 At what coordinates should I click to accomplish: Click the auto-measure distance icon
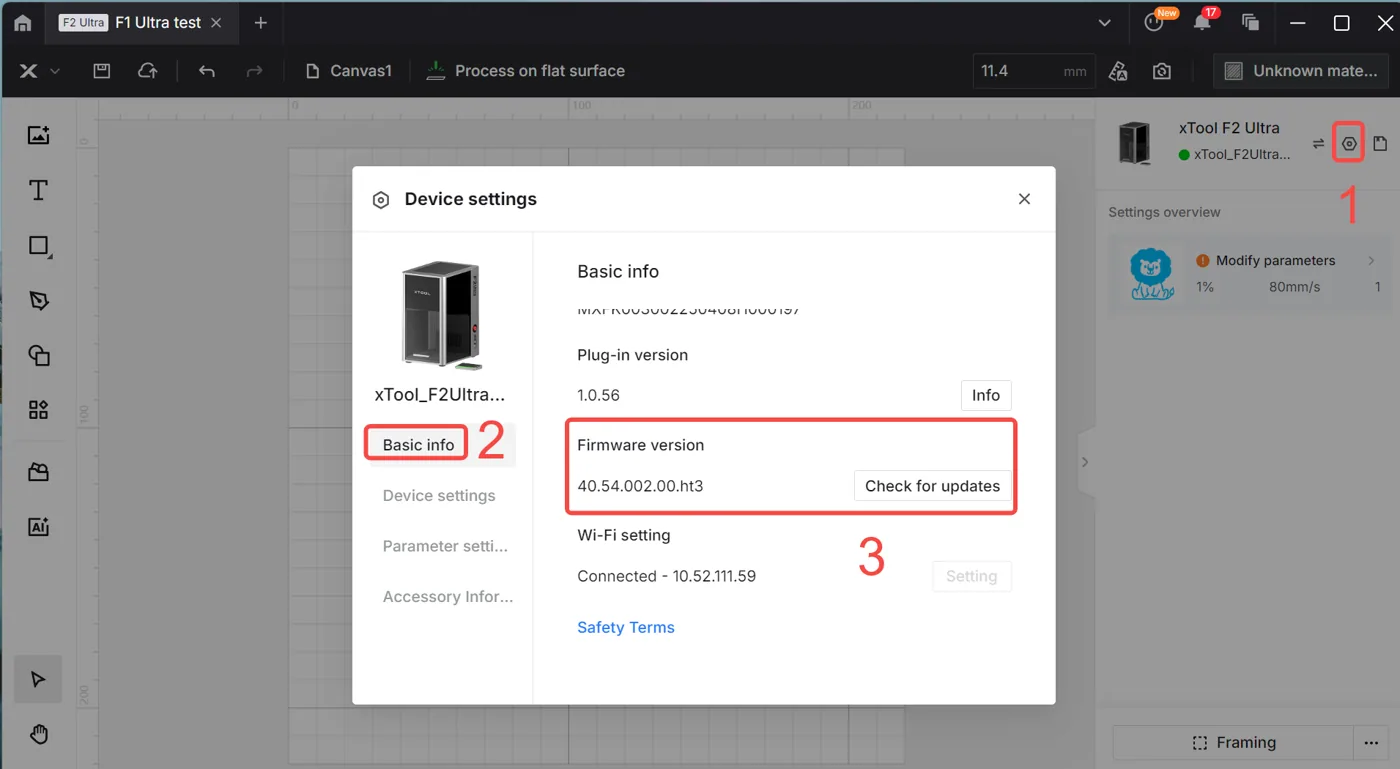(x=1118, y=71)
